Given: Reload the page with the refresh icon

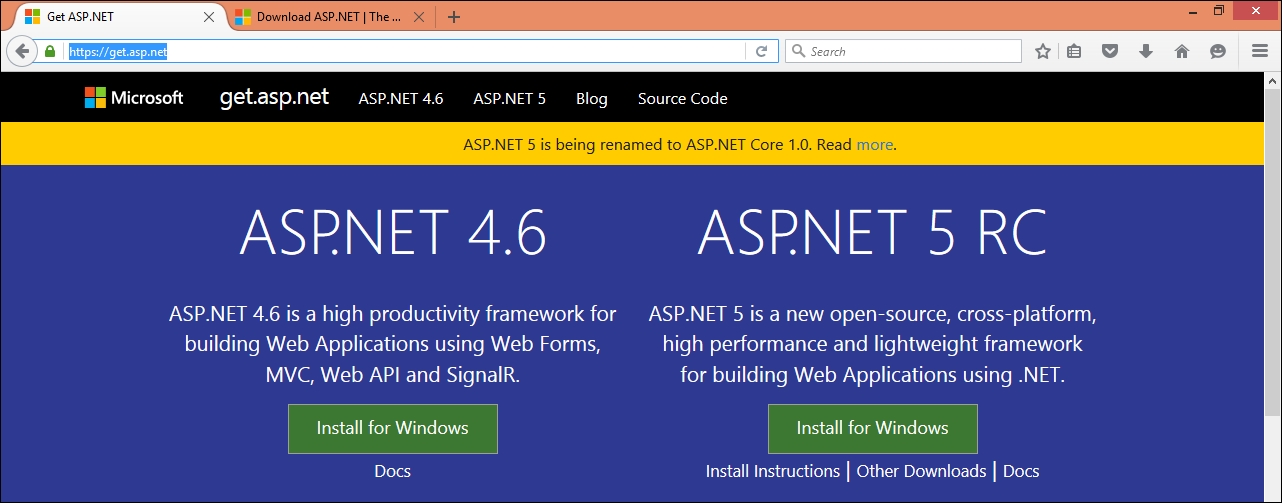Looking at the screenshot, I should pyautogui.click(x=761, y=51).
